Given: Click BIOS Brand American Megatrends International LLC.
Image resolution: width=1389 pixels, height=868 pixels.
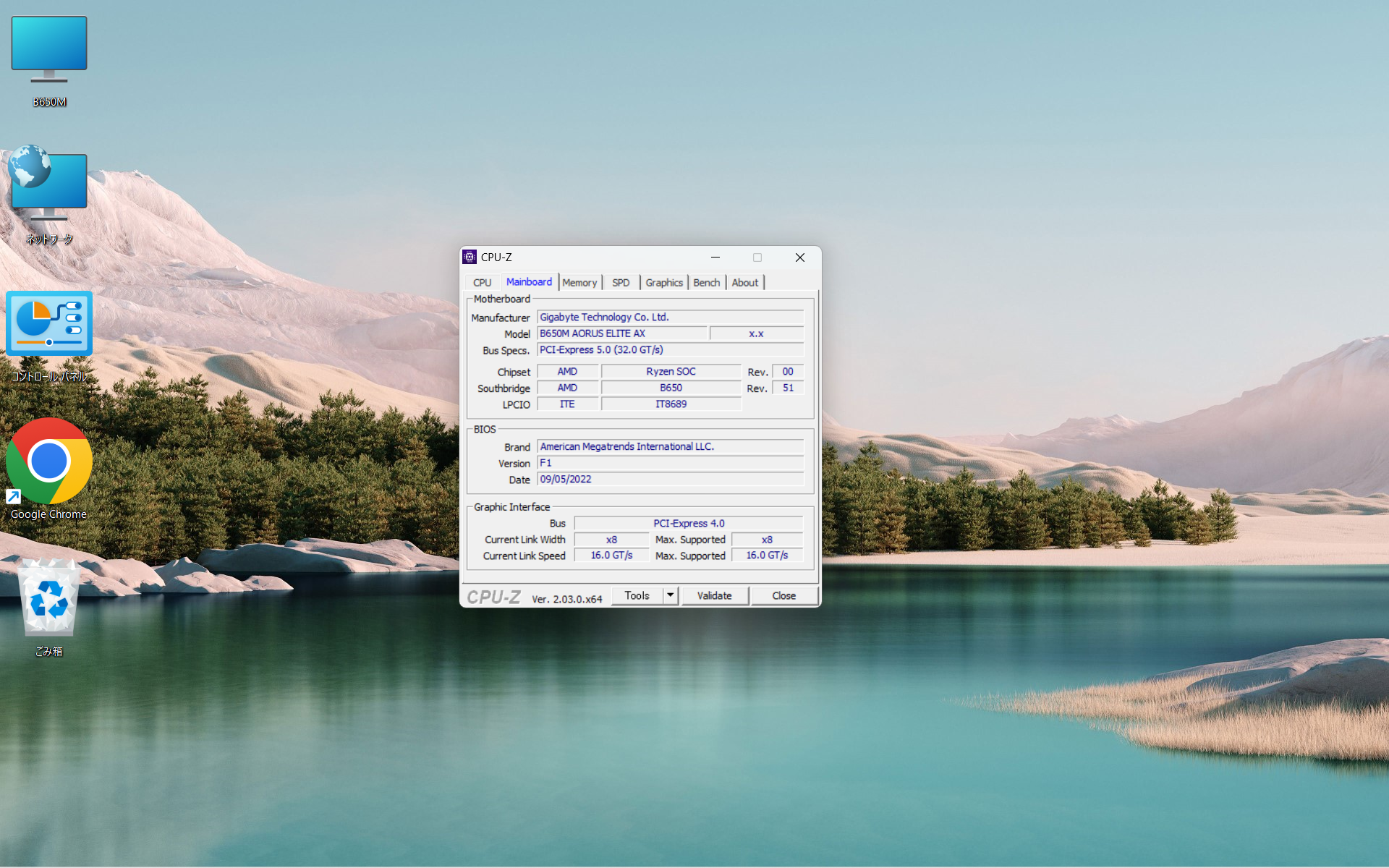Looking at the screenshot, I should pyautogui.click(x=670, y=446).
